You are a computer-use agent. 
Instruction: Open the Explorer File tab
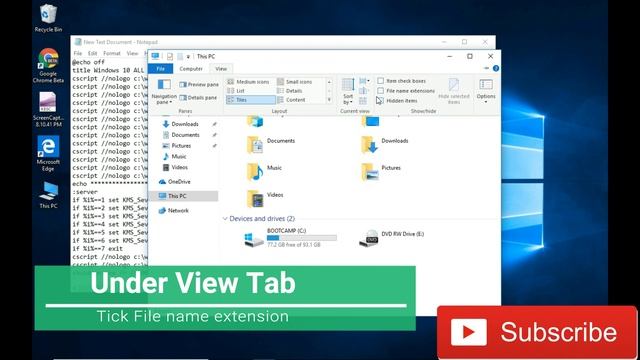point(160,69)
